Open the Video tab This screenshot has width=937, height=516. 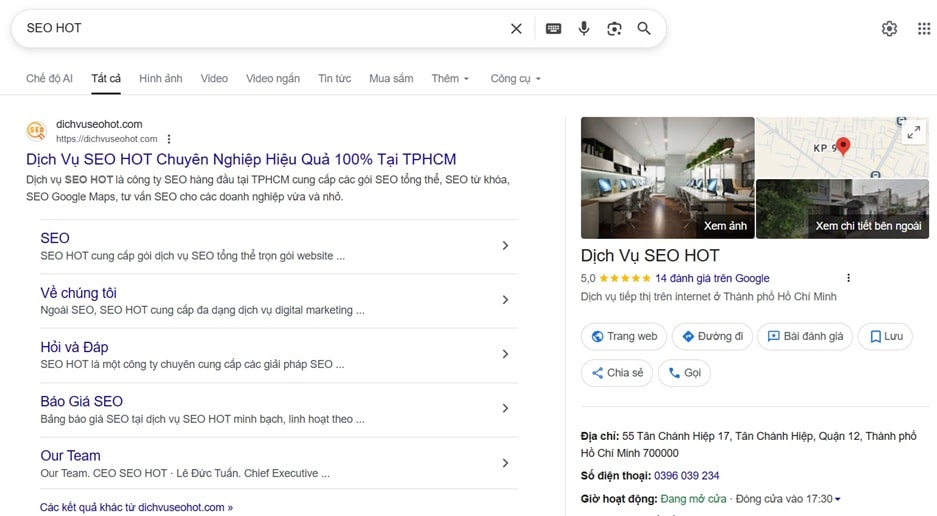pos(214,78)
